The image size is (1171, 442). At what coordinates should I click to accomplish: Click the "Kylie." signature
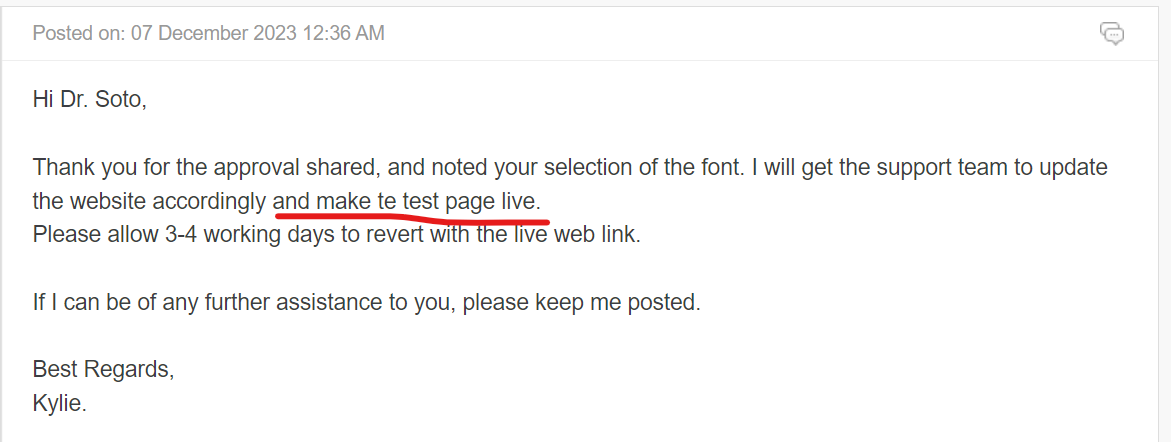click(x=60, y=404)
